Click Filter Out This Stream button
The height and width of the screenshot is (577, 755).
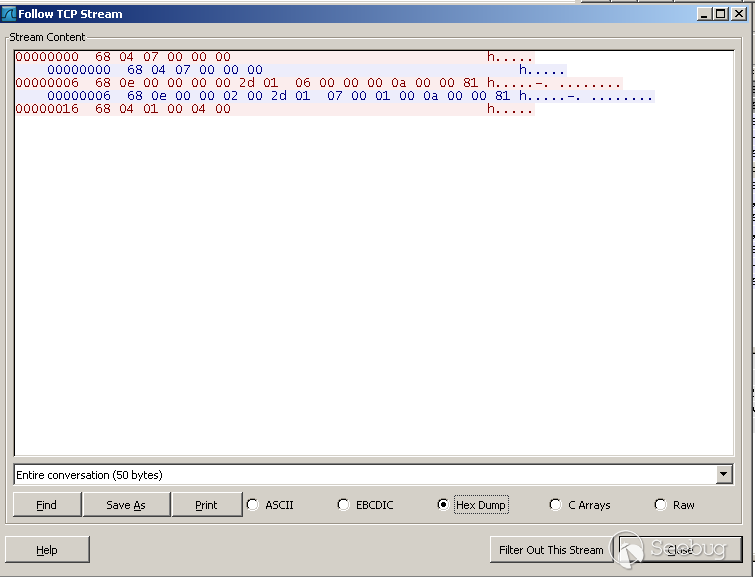(x=551, y=550)
